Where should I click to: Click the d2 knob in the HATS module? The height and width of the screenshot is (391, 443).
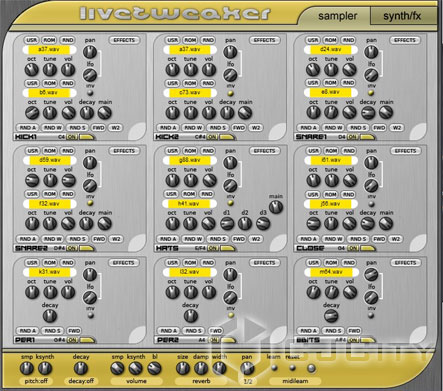click(245, 223)
